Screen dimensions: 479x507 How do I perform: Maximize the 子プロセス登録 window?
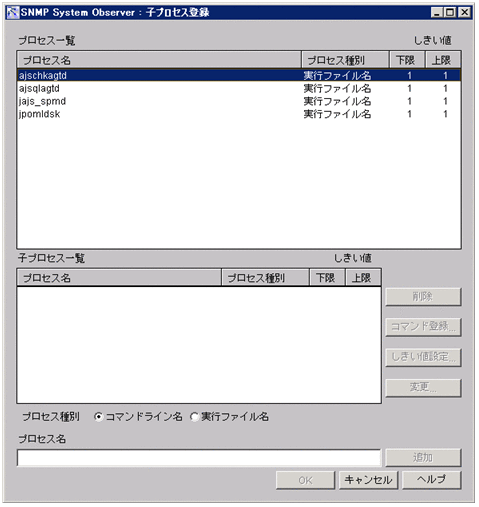coord(450,13)
